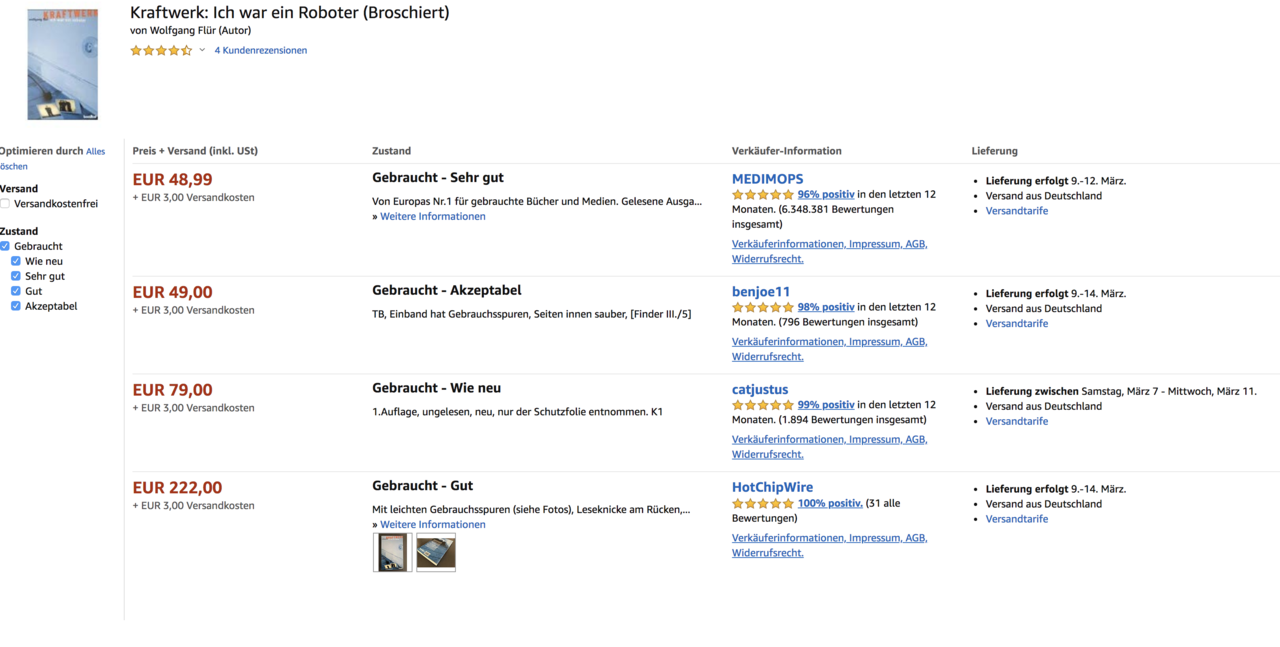Viewport: 1280px width, 647px height.
Task: Click the product star rating icons
Action: click(x=161, y=50)
